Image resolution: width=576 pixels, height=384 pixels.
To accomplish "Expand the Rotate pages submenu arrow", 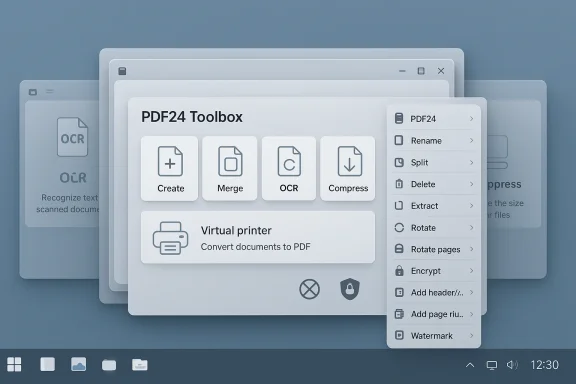I will click(x=471, y=249).
